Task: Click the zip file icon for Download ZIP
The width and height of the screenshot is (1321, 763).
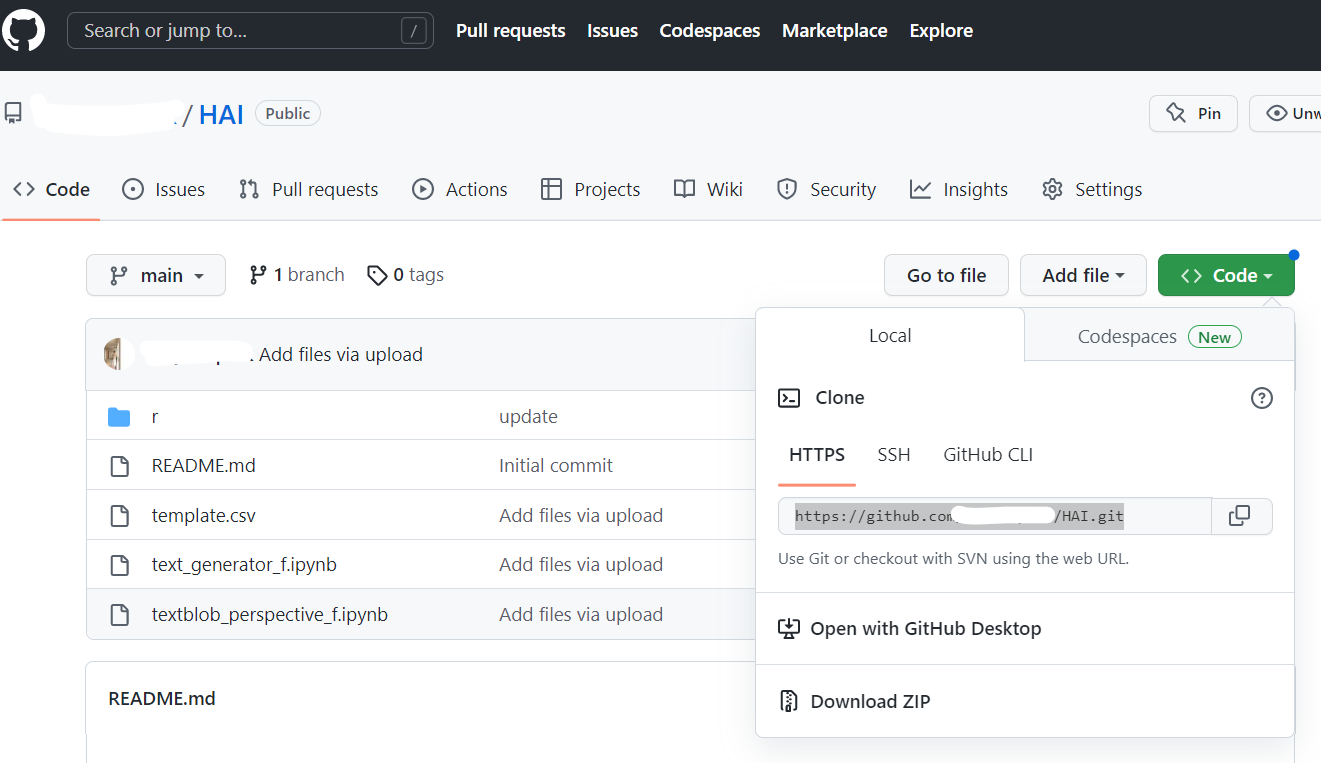Action: click(789, 701)
